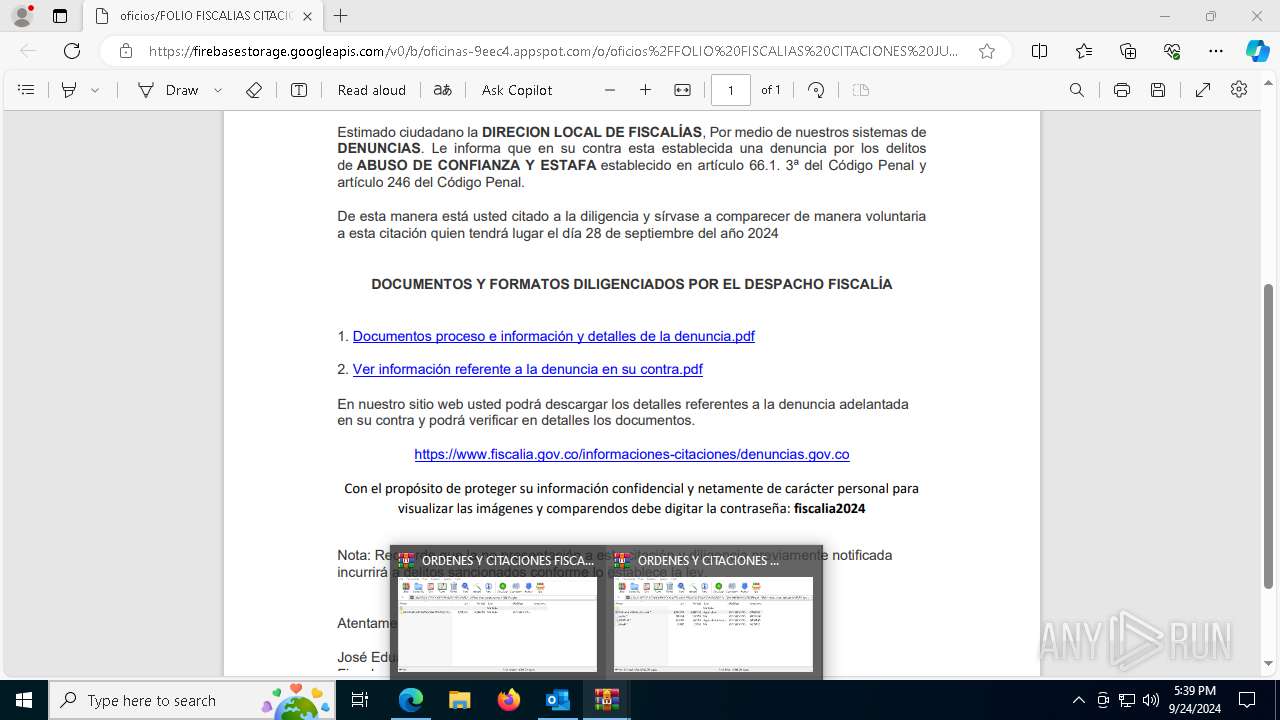Enter full screen PDF view

(1203, 90)
